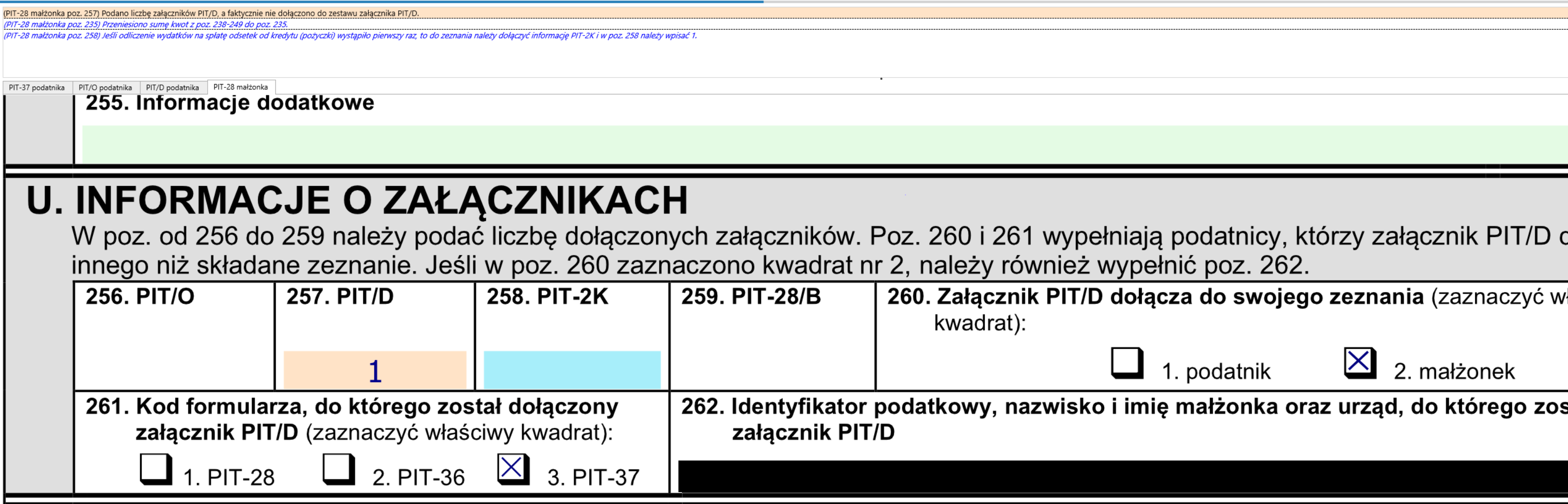Screen dimensions: 1568x504
Task: Click the blue progress bar at top
Action: pos(382,2)
